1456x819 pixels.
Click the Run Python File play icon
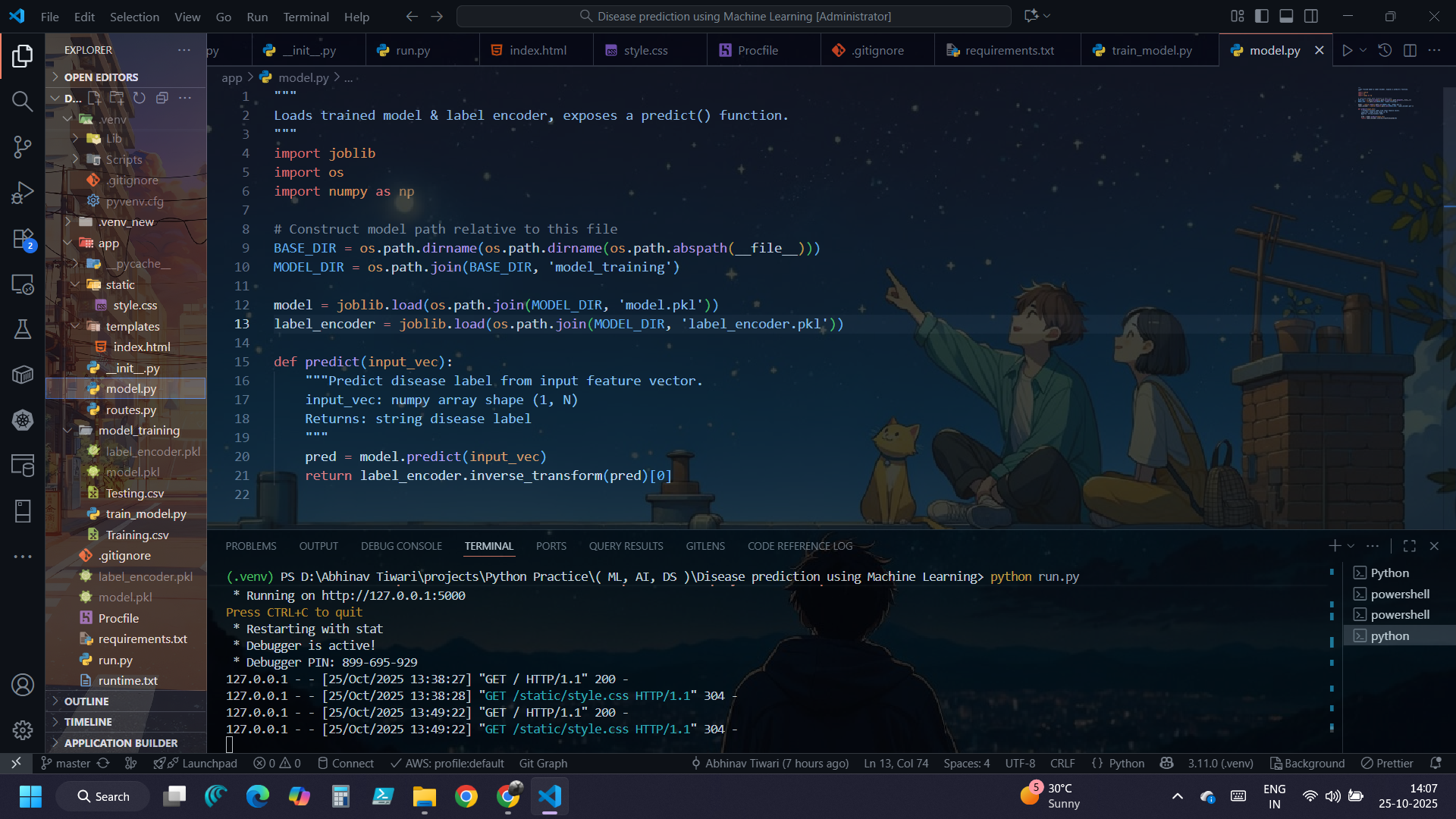pyautogui.click(x=1347, y=50)
